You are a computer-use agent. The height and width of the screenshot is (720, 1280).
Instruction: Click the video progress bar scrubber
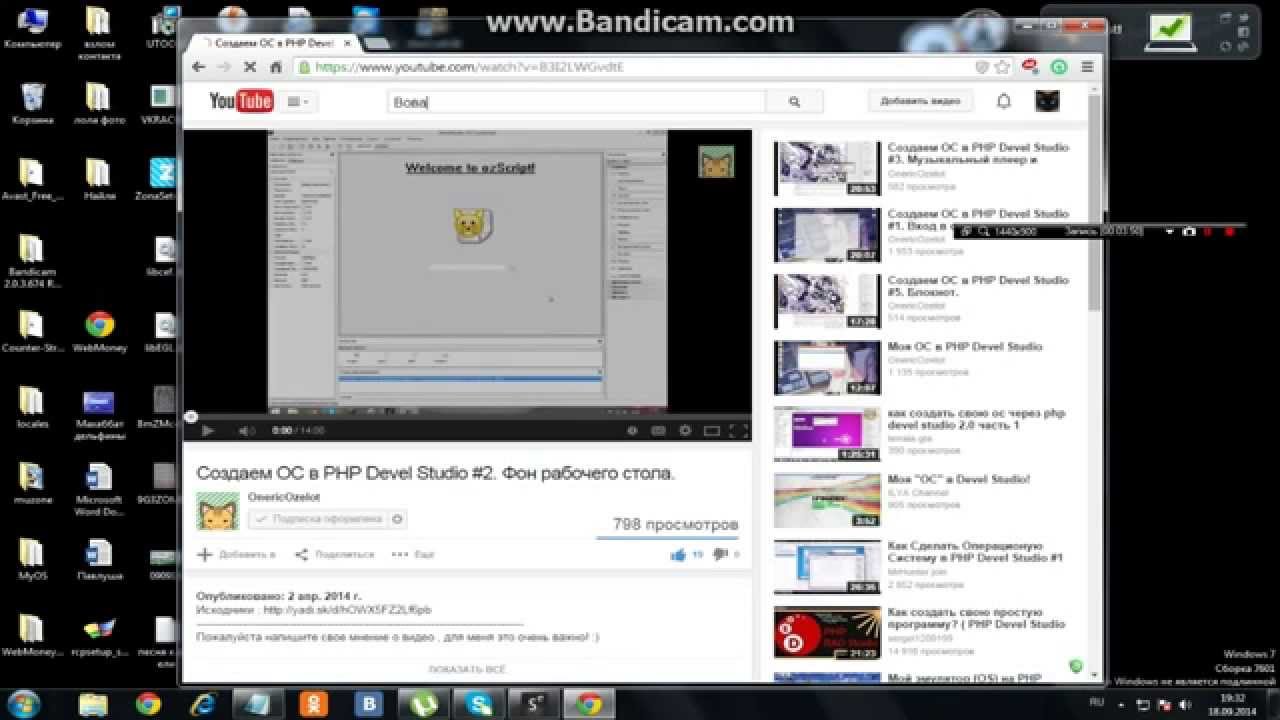pos(190,417)
